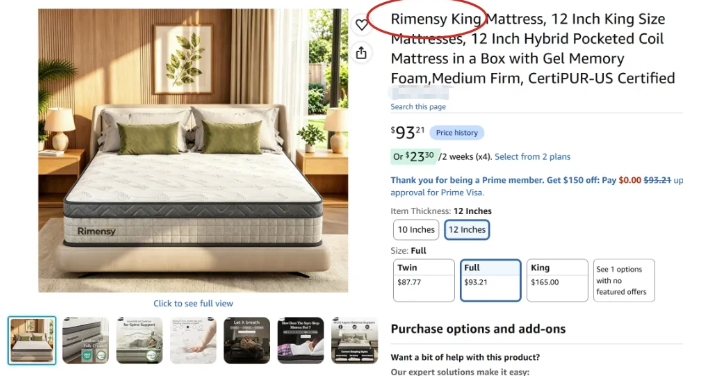Click the Search this page link
This screenshot has height=389, width=702.
click(418, 107)
